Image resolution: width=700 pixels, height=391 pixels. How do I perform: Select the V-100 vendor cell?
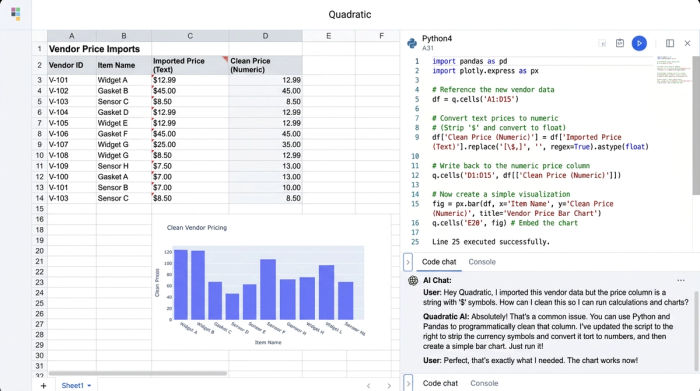71,177
